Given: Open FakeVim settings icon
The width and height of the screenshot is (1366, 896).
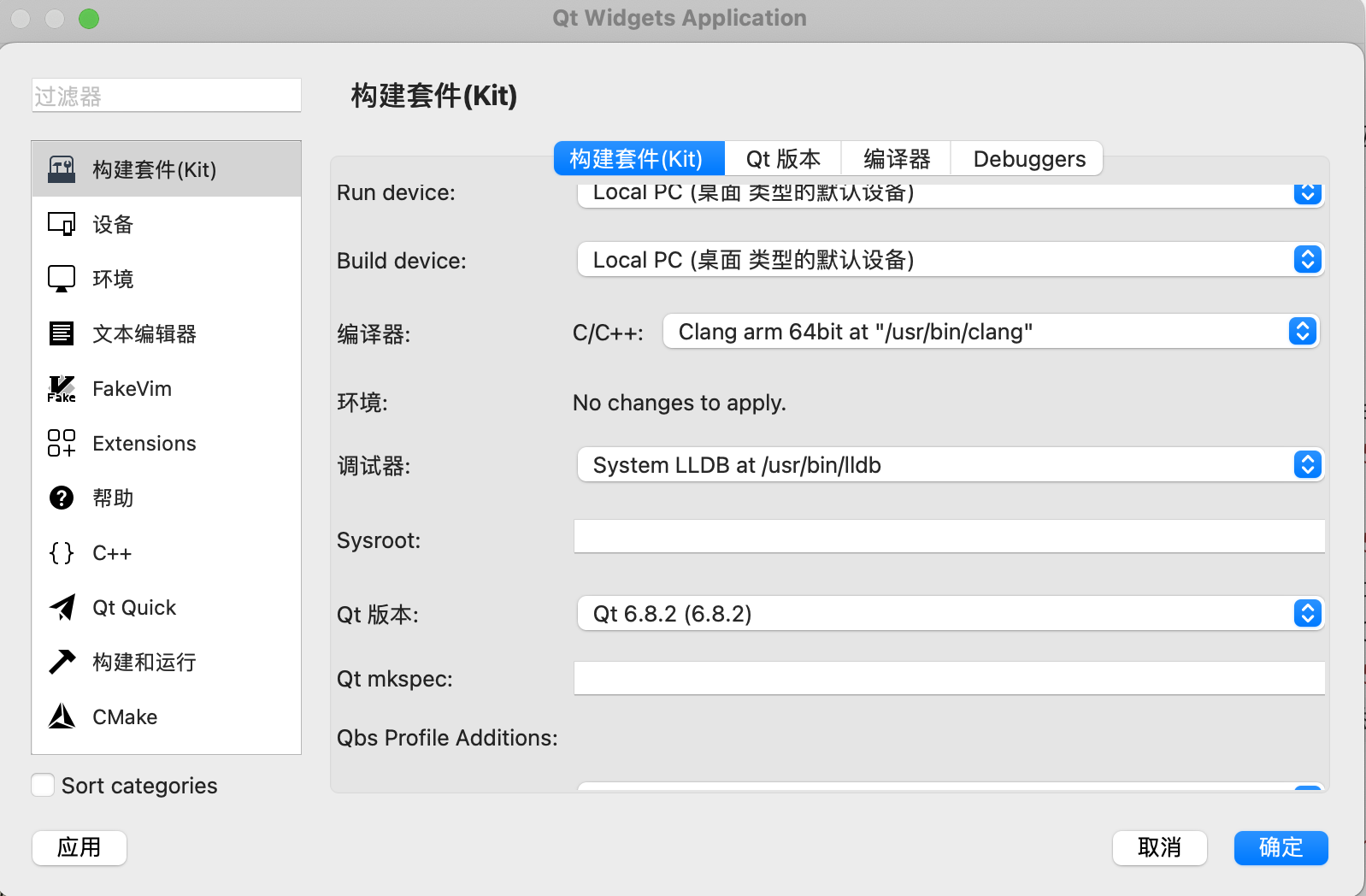Looking at the screenshot, I should click(62, 389).
